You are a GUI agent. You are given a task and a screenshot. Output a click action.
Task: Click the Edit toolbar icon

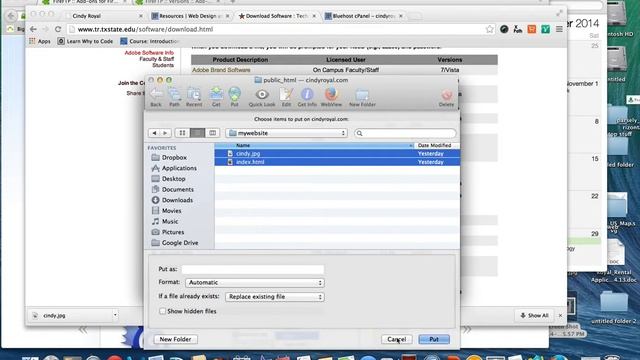pyautogui.click(x=286, y=97)
